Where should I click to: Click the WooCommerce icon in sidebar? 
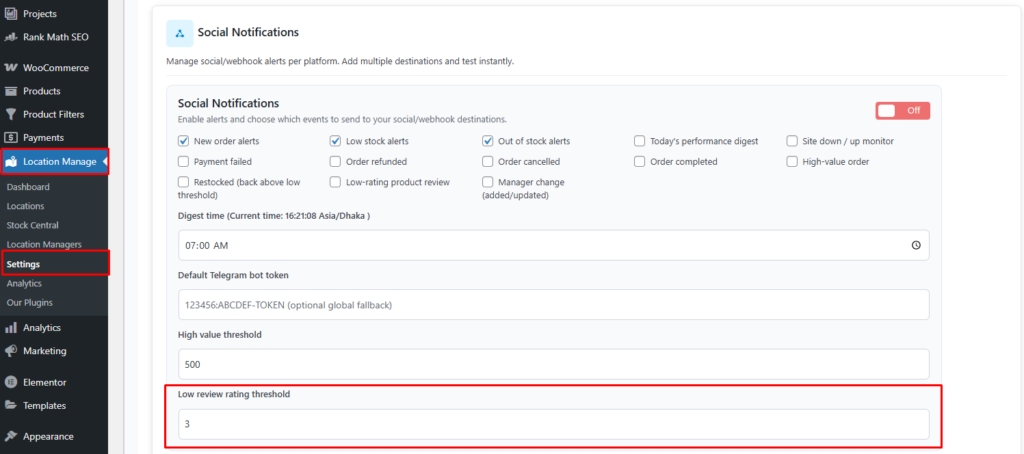tap(11, 68)
